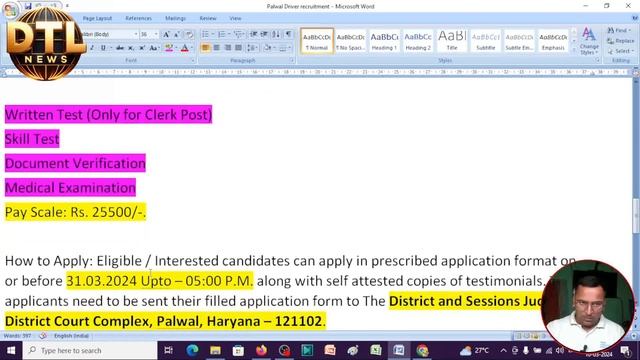Image resolution: width=640 pixels, height=360 pixels.
Task: Switch to the References tab
Action: pos(138,18)
